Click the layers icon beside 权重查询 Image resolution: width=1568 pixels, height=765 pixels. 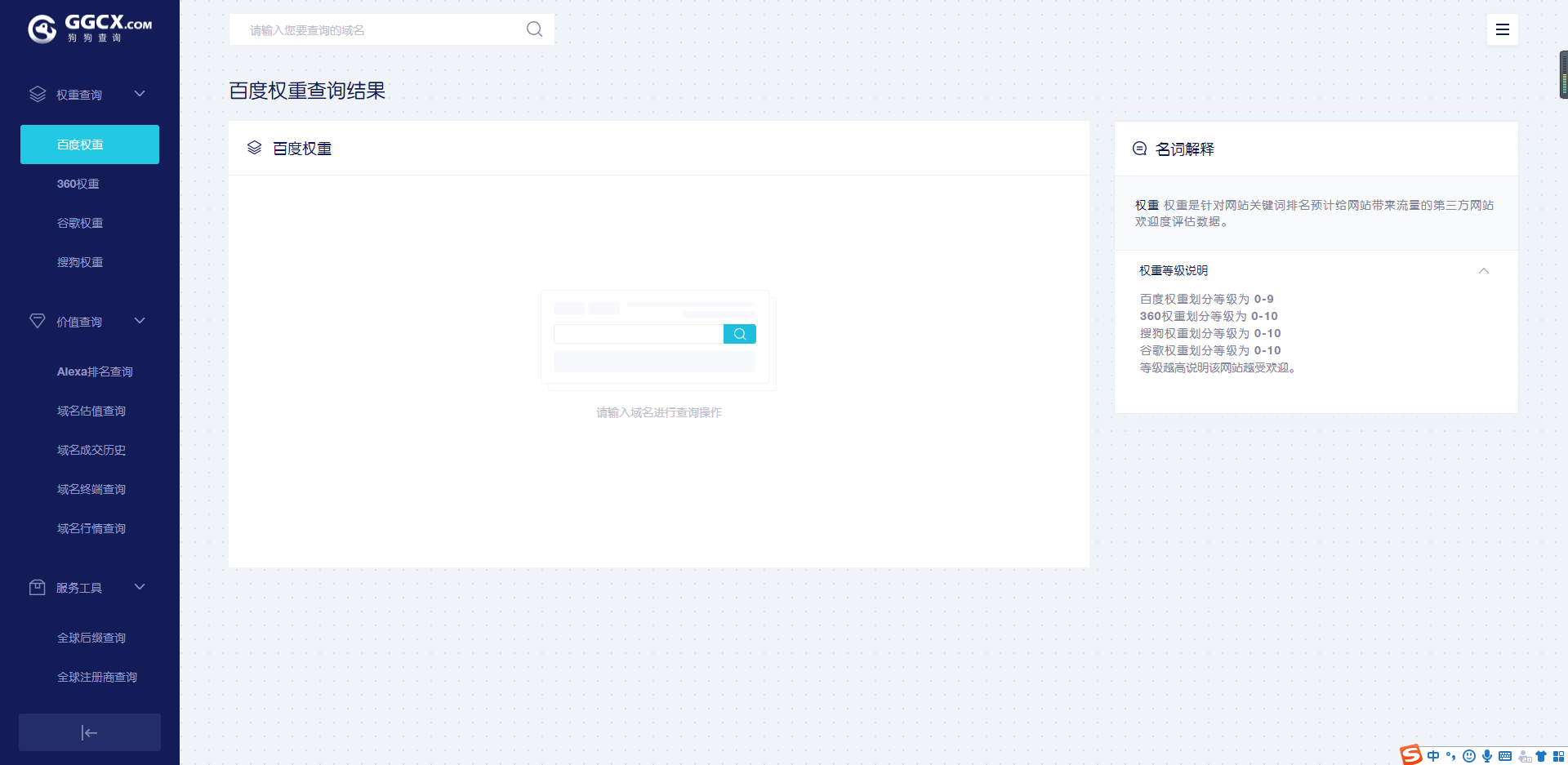[38, 94]
